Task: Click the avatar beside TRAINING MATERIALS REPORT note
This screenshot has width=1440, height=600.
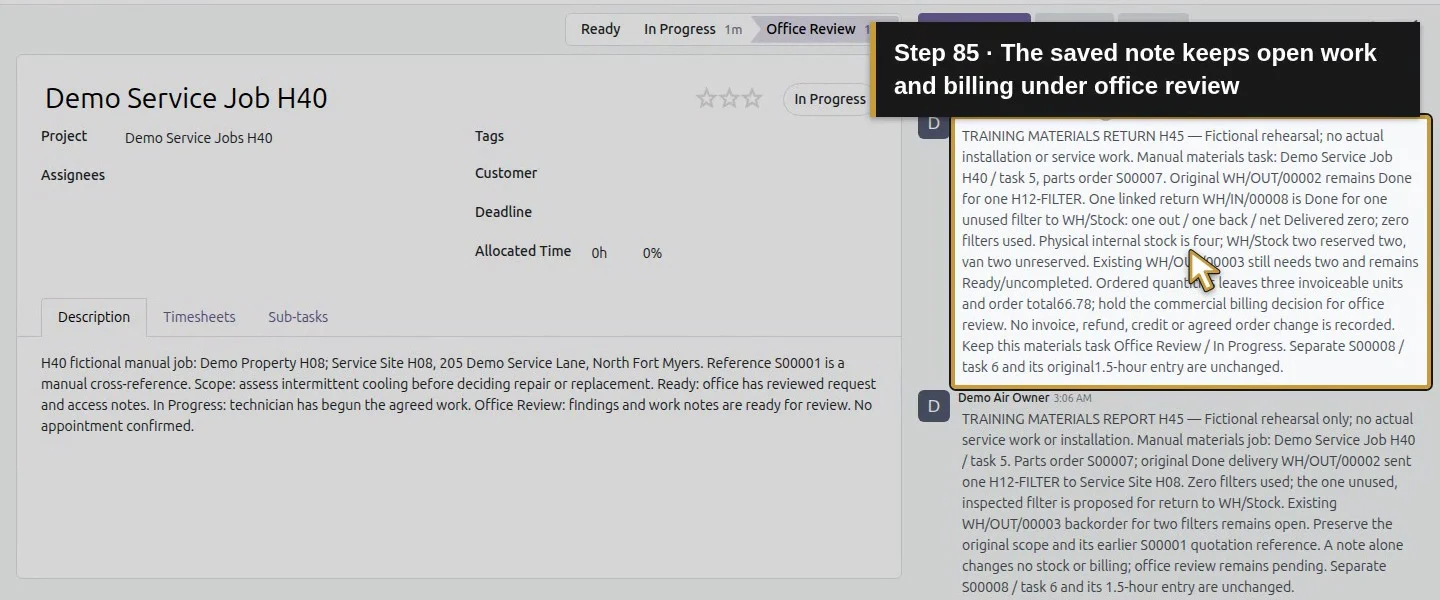Action: click(x=934, y=406)
